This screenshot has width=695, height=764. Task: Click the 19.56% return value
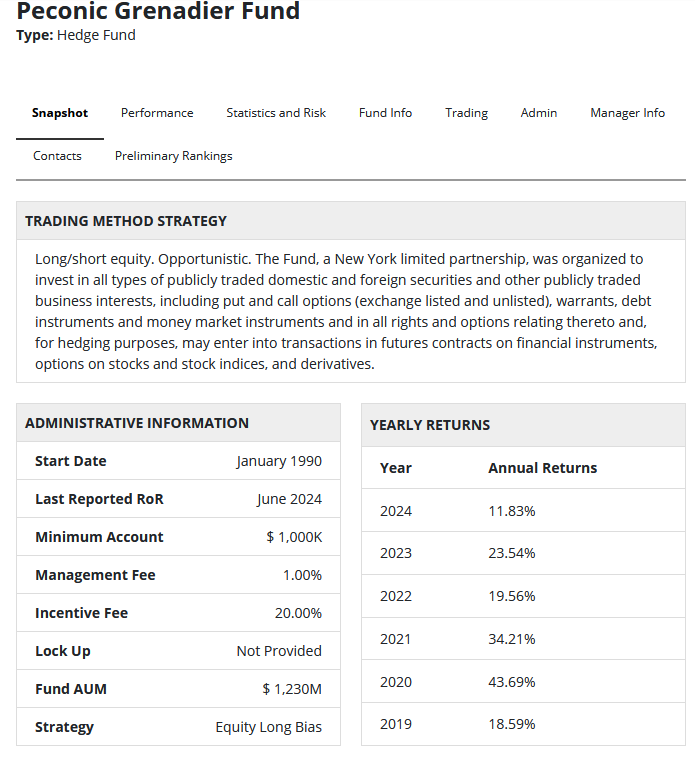click(512, 596)
